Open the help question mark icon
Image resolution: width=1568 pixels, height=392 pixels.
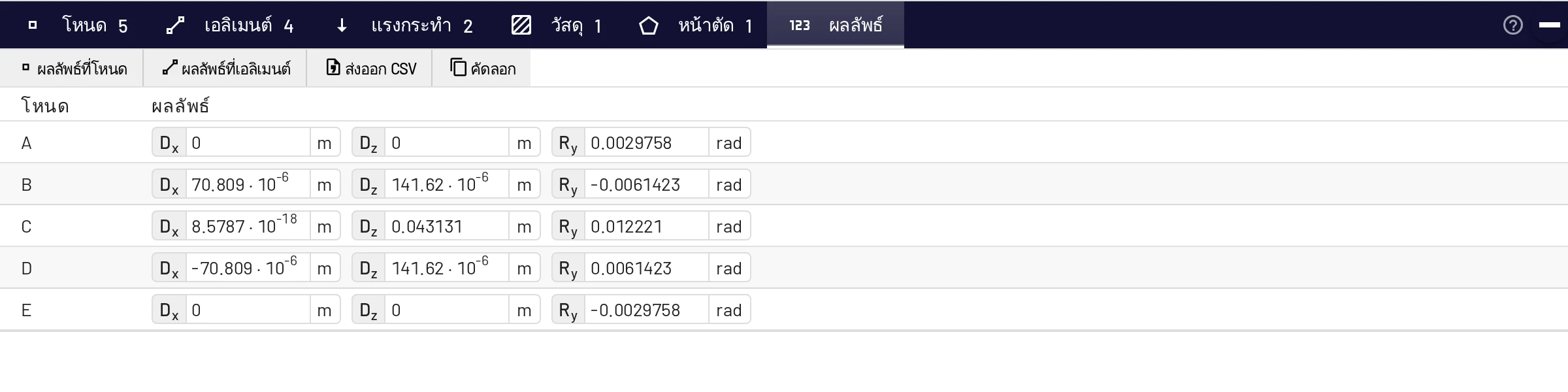pos(1512,25)
